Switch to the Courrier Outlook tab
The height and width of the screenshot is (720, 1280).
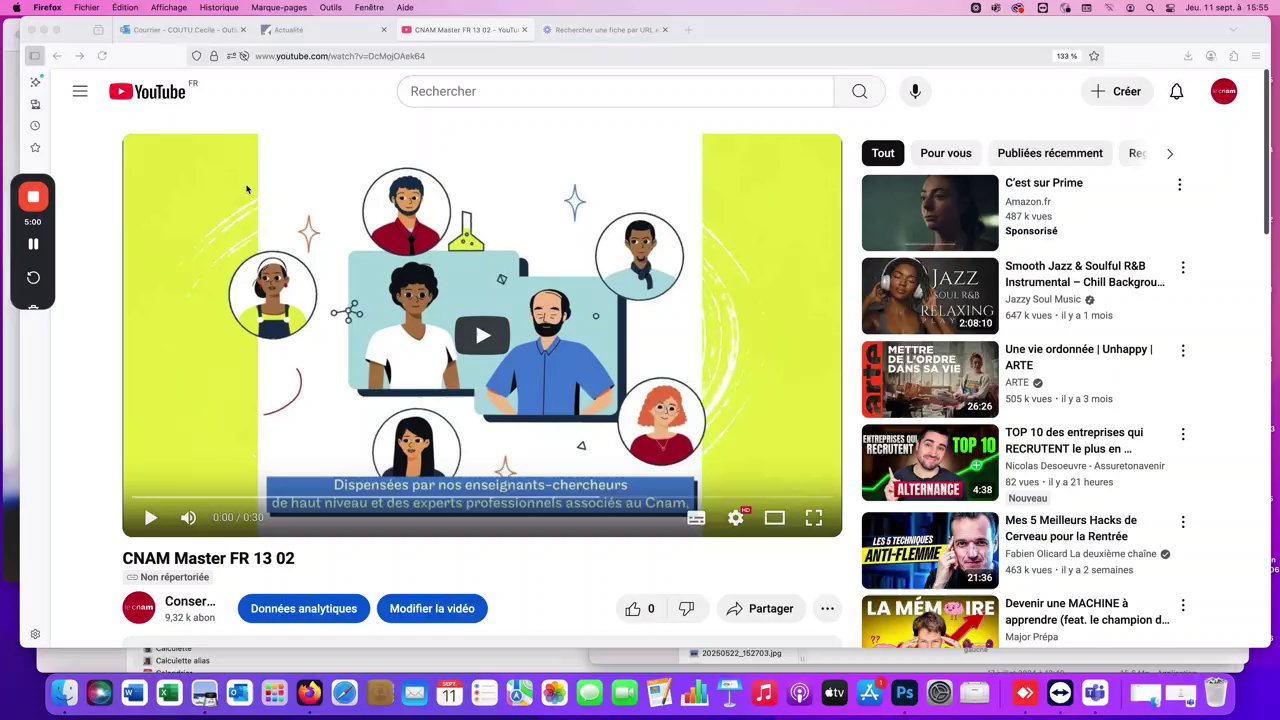point(182,30)
